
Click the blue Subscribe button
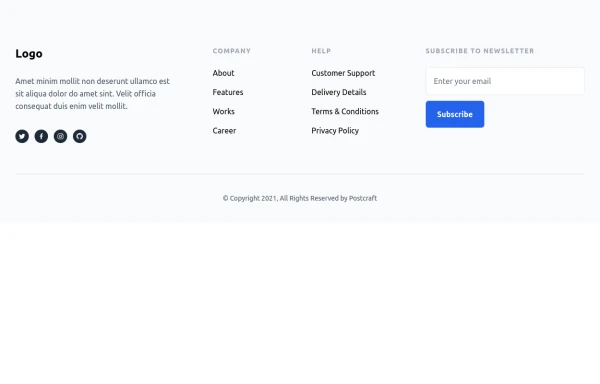tap(455, 114)
